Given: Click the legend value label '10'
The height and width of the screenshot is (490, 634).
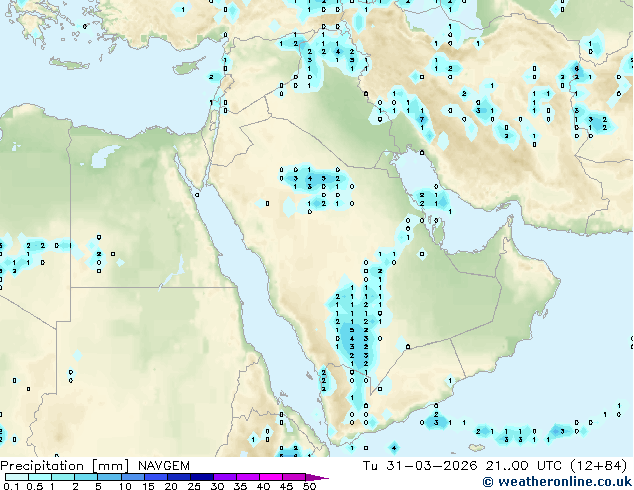Looking at the screenshot, I should pos(125,486).
